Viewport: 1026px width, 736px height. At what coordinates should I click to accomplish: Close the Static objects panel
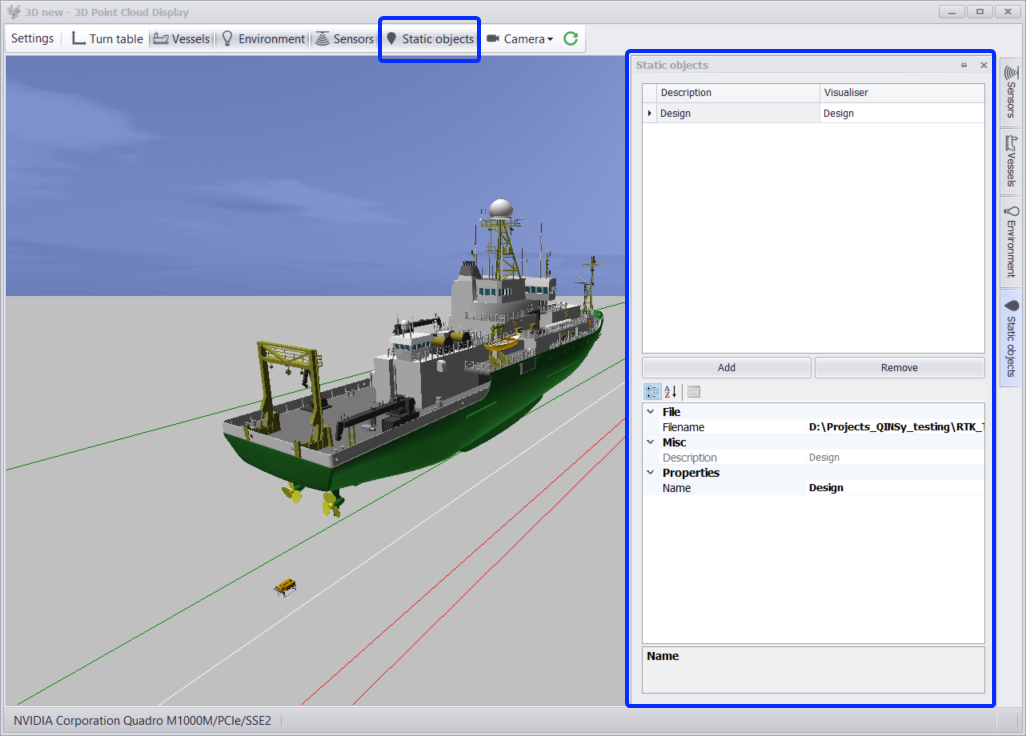[x=983, y=65]
